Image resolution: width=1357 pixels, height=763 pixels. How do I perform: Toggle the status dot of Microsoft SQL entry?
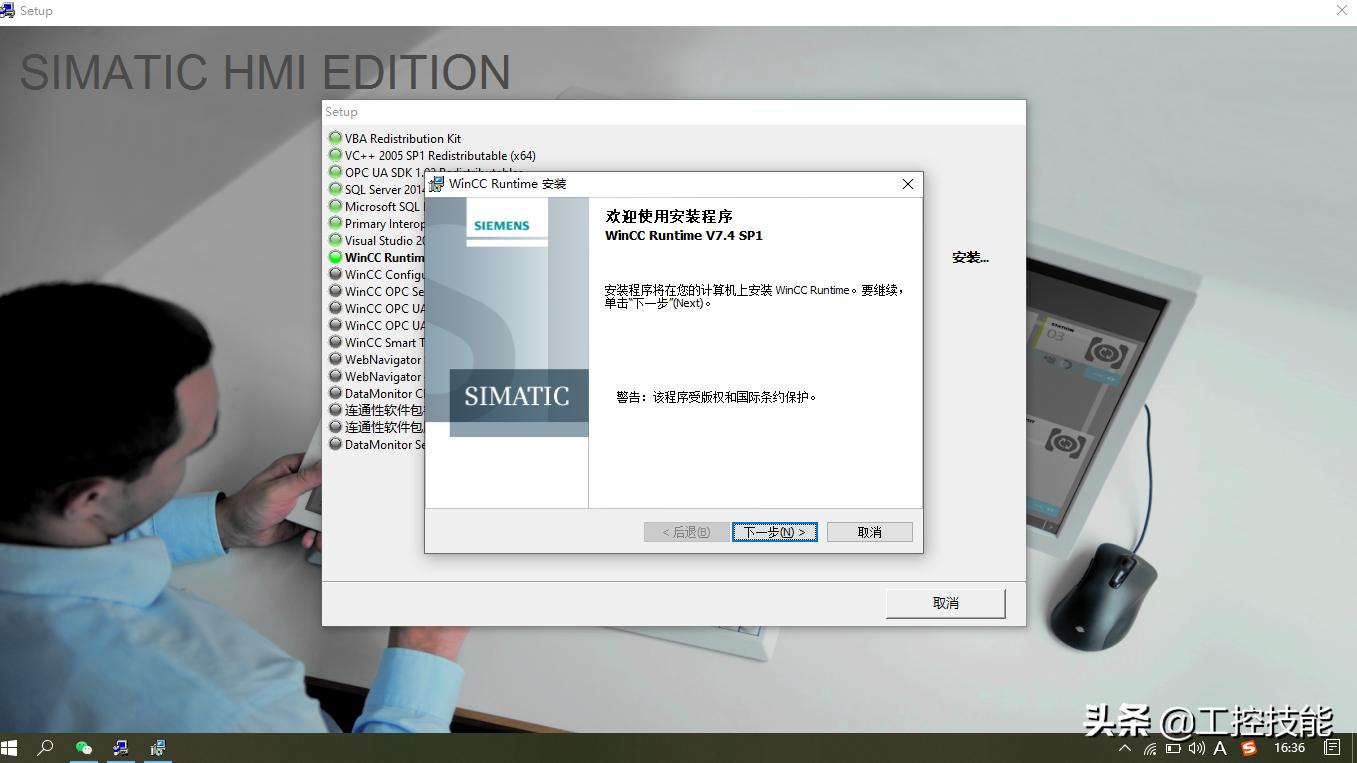(335, 206)
